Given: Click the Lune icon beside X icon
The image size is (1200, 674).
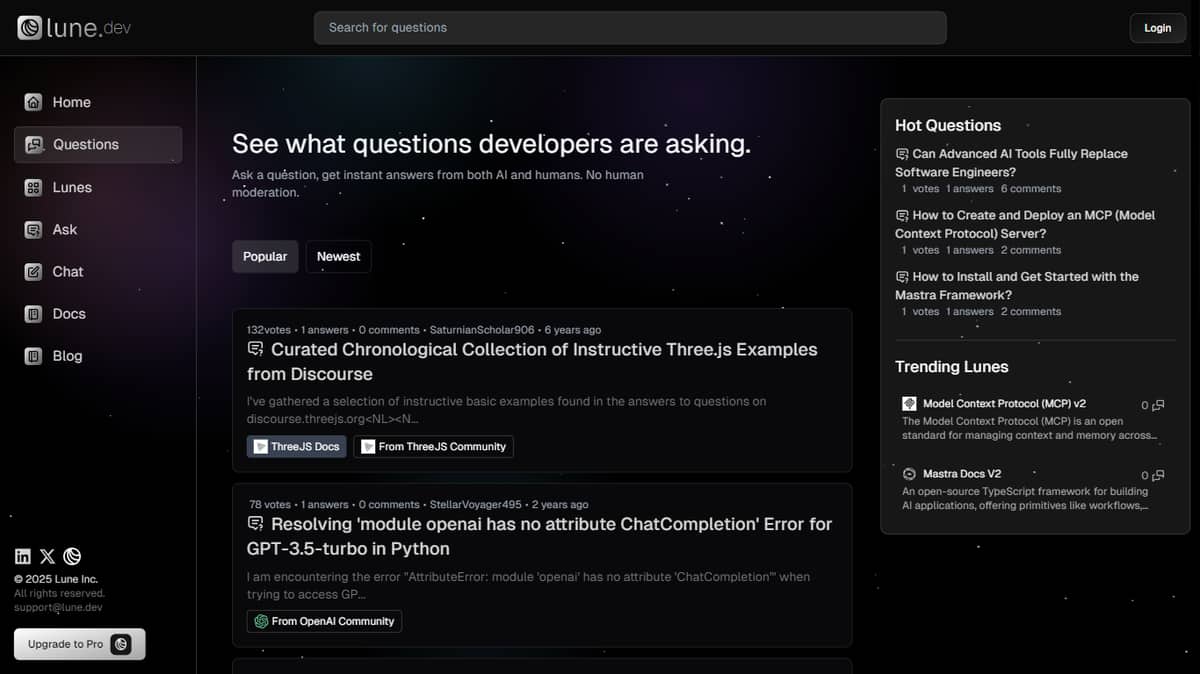Looking at the screenshot, I should coord(72,557).
